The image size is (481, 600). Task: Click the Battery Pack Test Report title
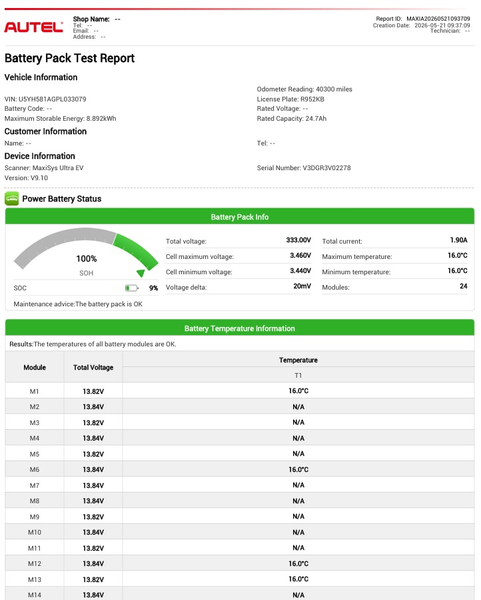(69, 58)
